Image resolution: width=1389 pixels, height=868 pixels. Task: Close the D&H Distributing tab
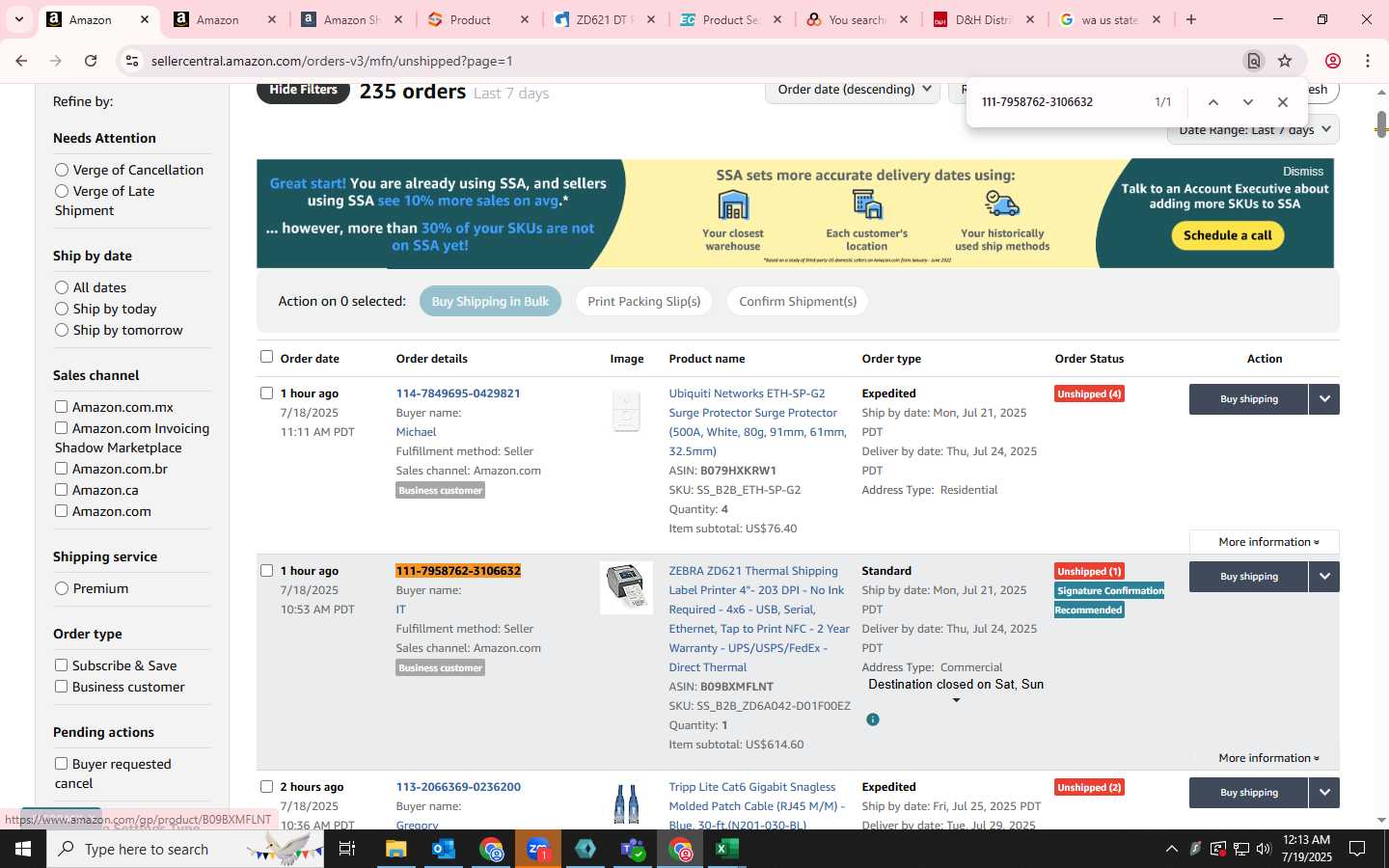click(x=1030, y=19)
